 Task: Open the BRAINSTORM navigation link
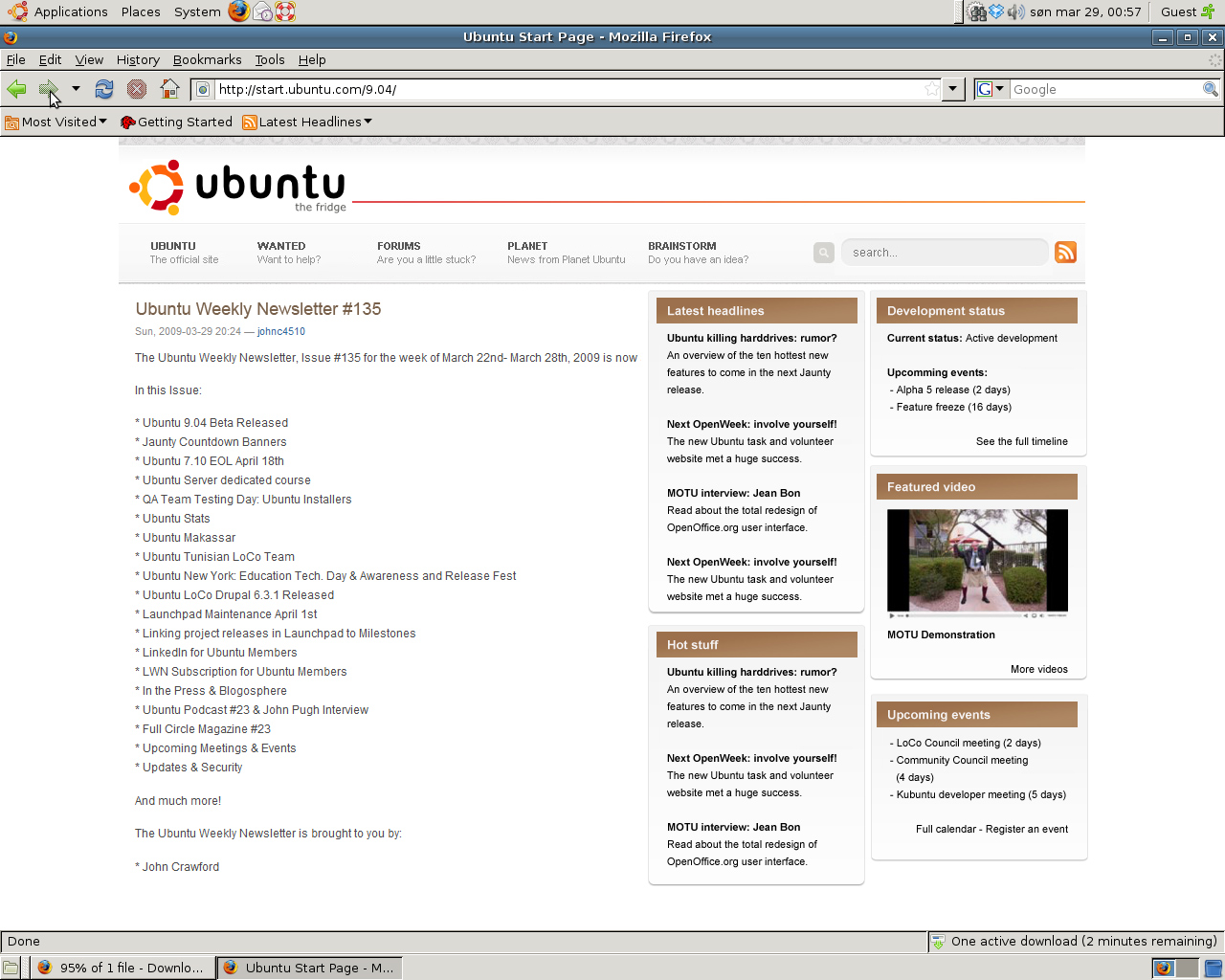click(x=698, y=253)
